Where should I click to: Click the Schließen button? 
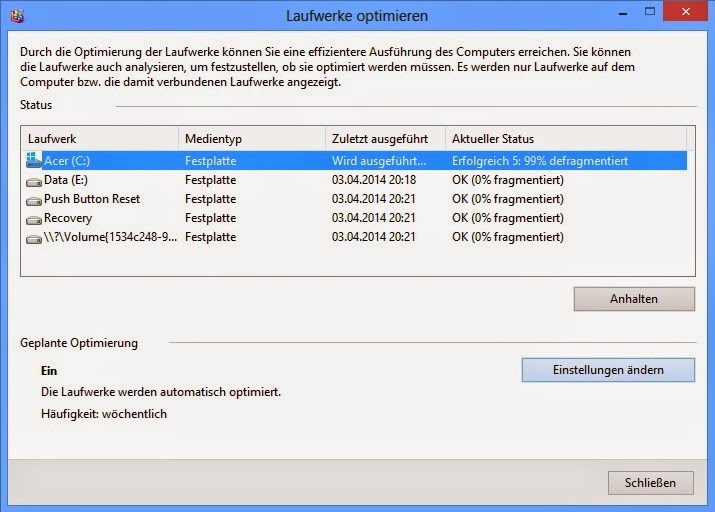pyautogui.click(x=650, y=482)
